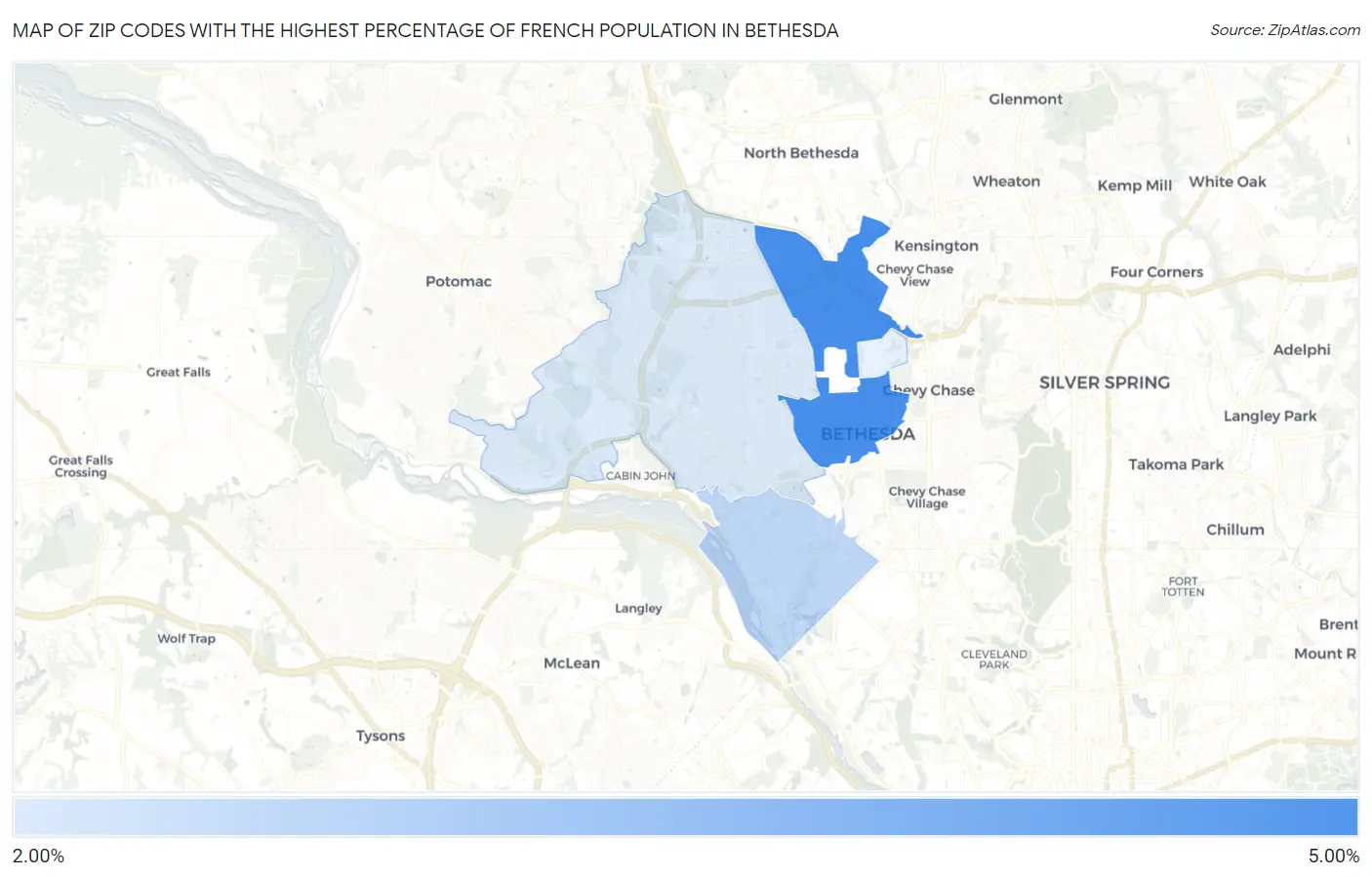Click the McLean label

(x=572, y=663)
